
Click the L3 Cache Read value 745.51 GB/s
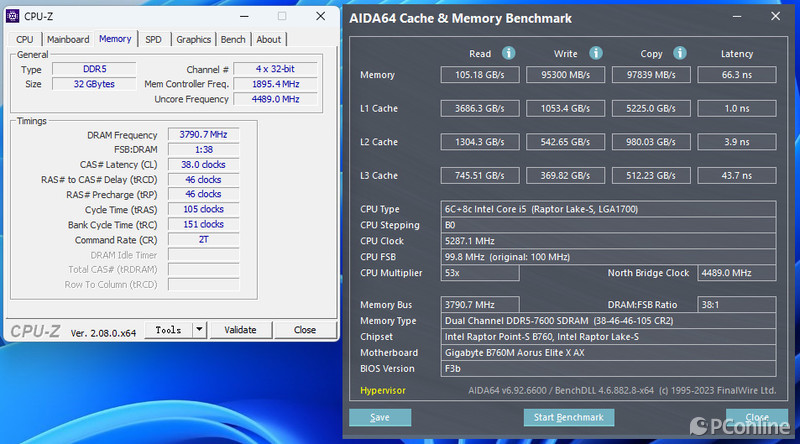click(x=480, y=176)
